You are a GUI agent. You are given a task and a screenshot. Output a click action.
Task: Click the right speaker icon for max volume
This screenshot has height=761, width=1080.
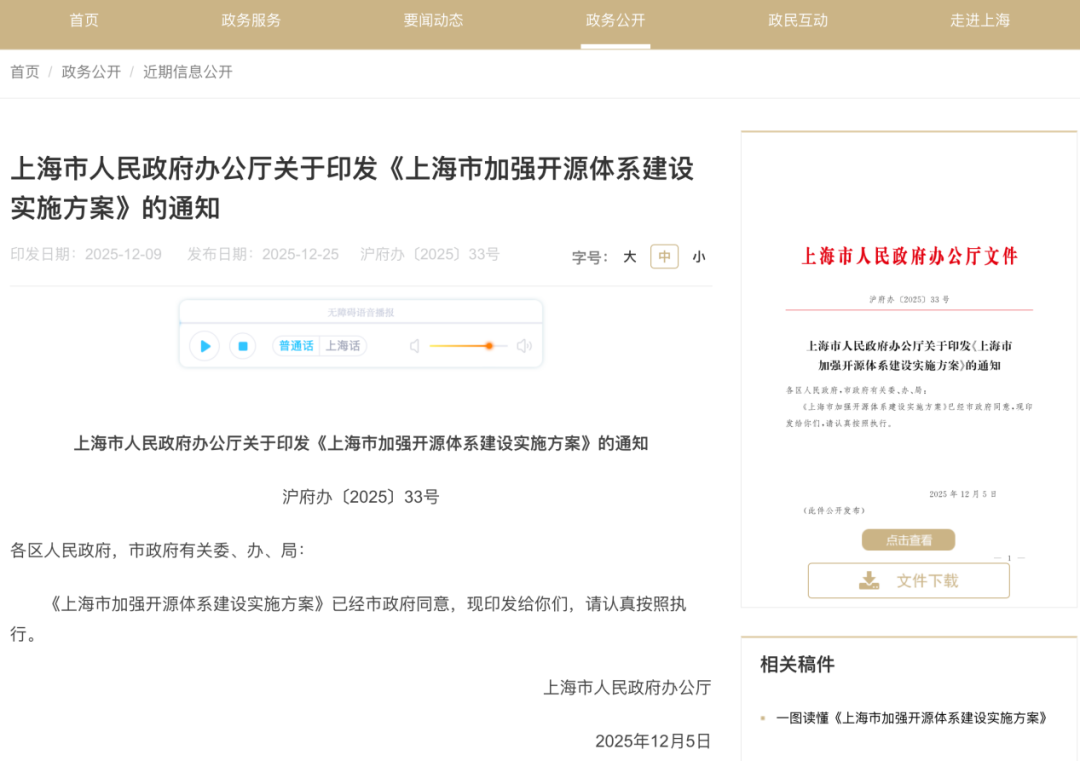[523, 345]
